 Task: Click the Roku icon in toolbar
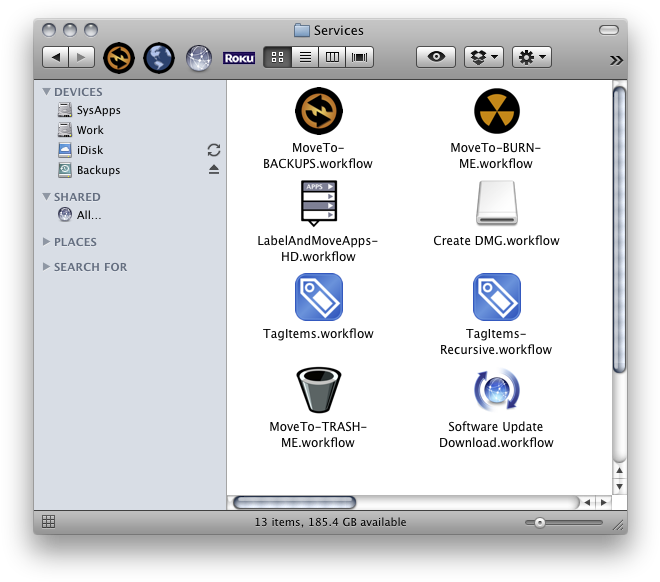point(239,58)
